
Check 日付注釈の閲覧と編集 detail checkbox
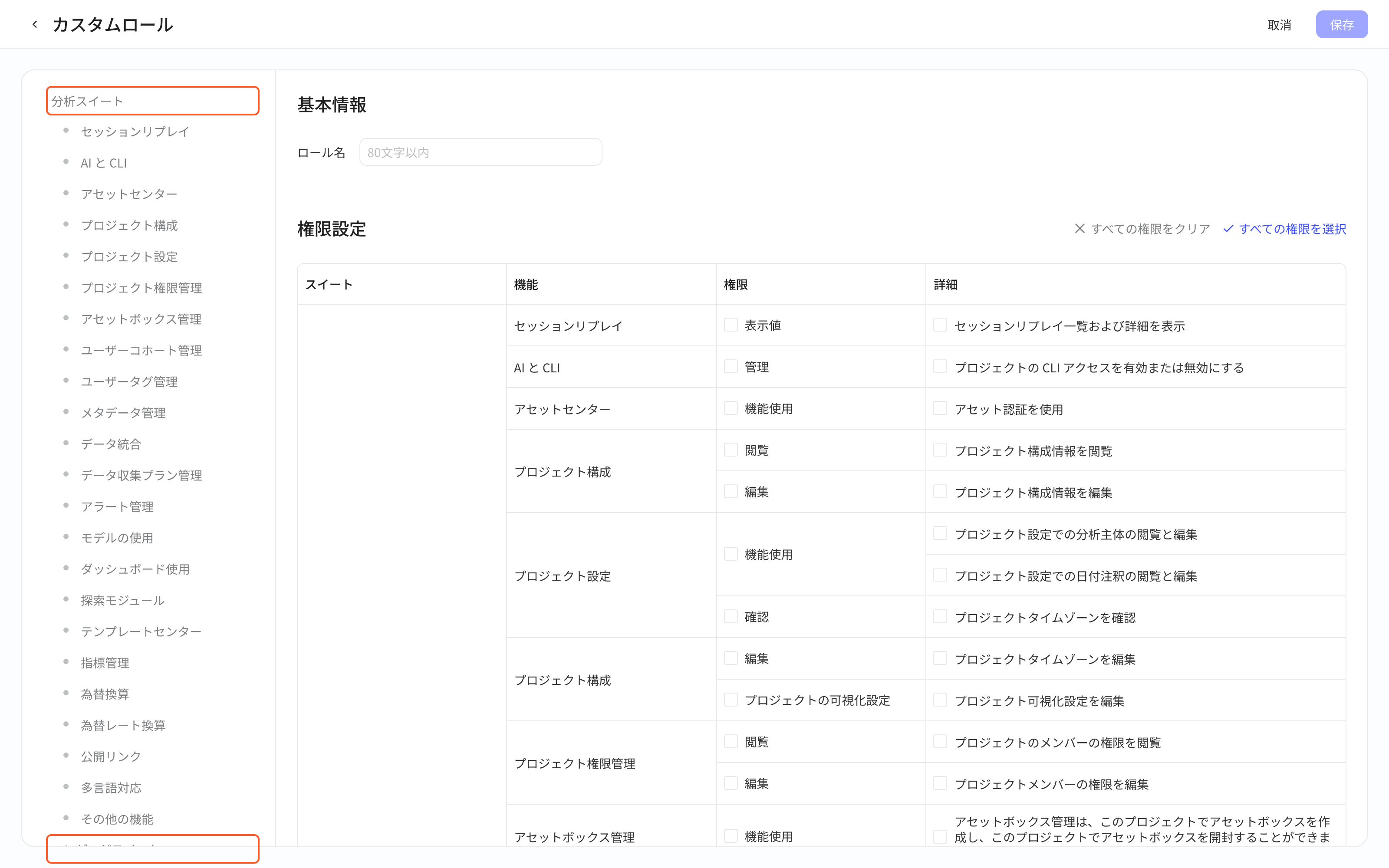[x=940, y=575]
